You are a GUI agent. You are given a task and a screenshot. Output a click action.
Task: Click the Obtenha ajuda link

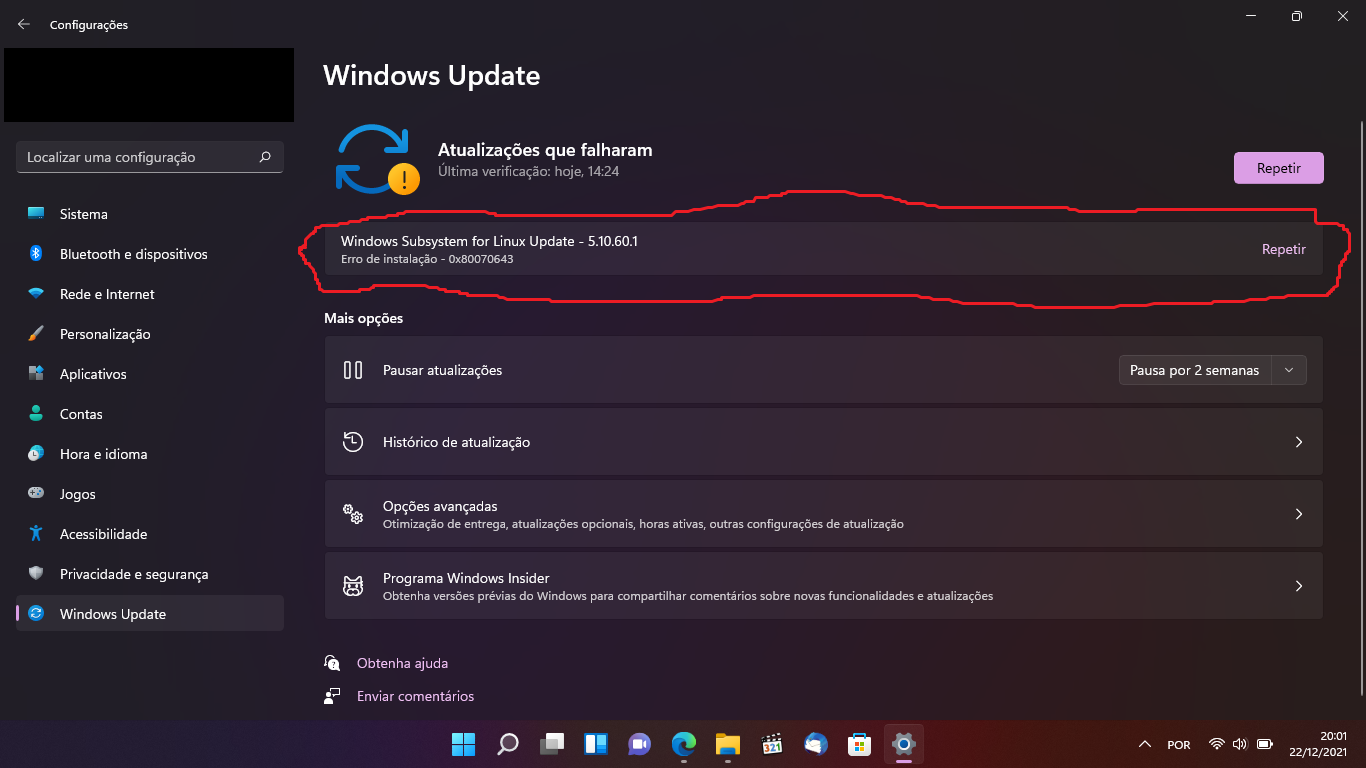pos(402,663)
